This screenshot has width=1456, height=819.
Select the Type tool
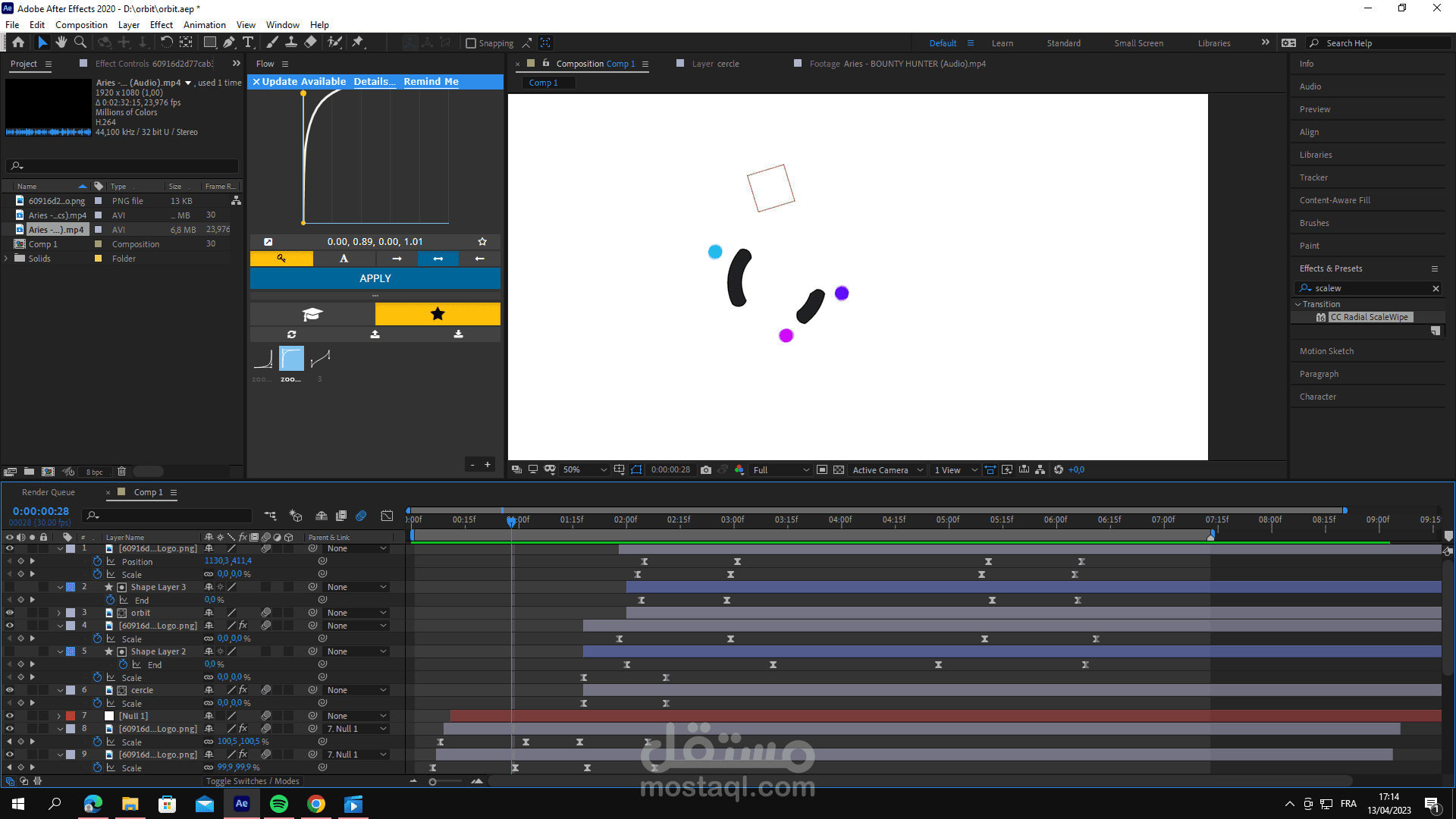[x=248, y=42]
